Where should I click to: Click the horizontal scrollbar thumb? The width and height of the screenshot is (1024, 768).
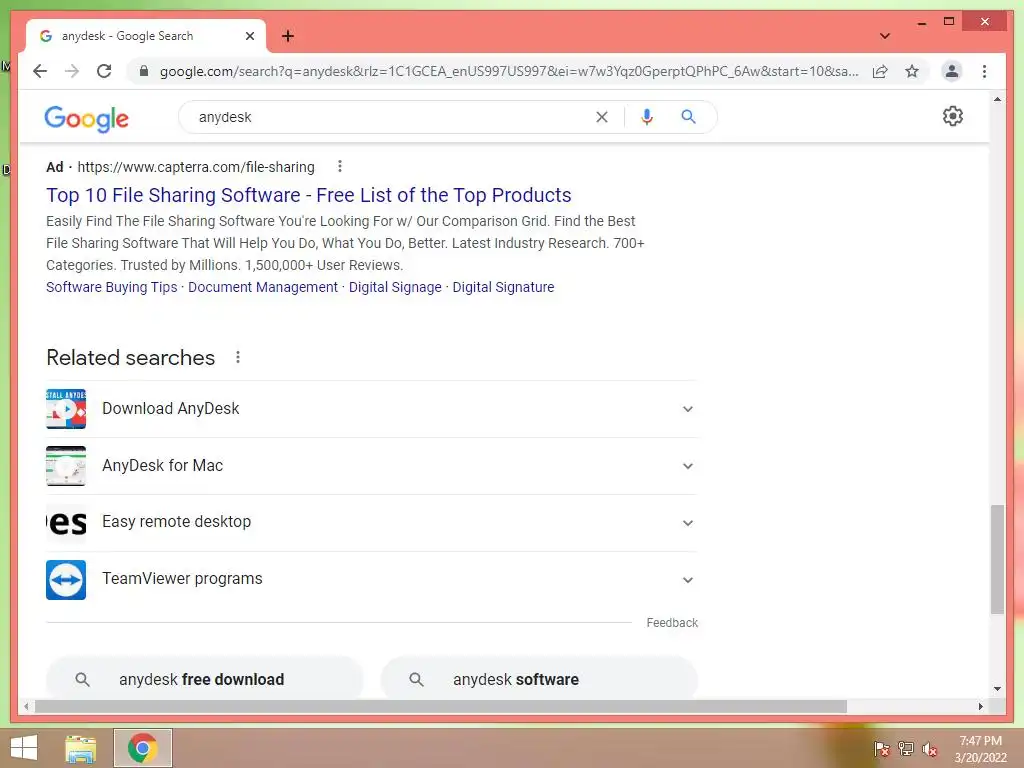(441, 706)
